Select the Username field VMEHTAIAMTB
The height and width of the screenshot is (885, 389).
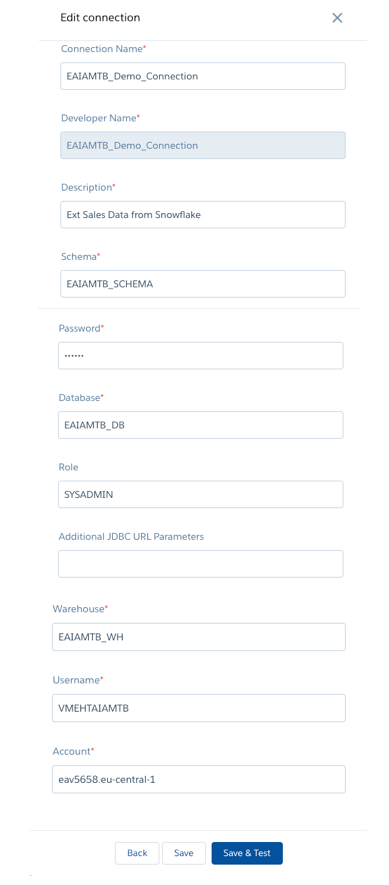click(x=199, y=708)
